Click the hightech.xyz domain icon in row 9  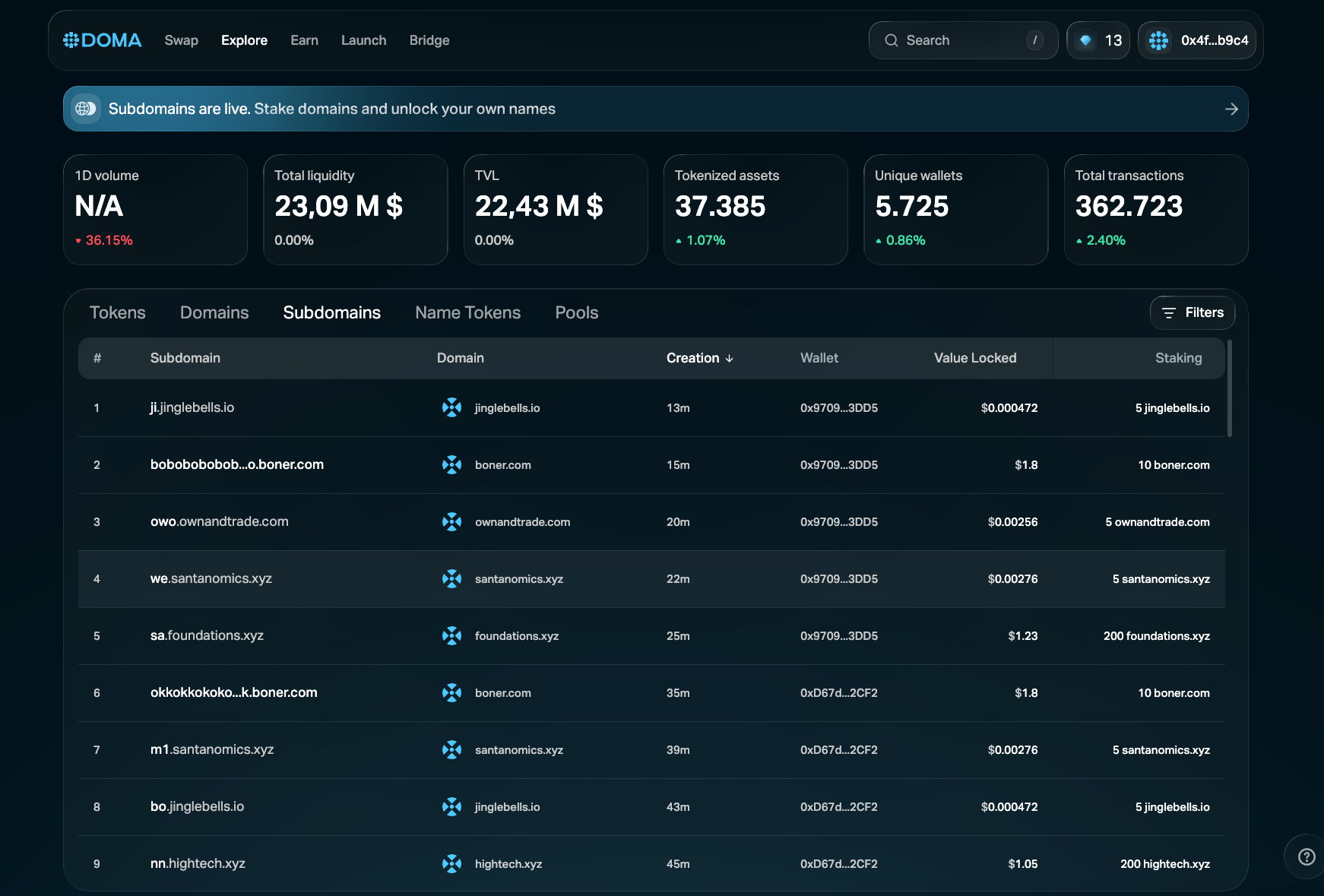(x=451, y=864)
